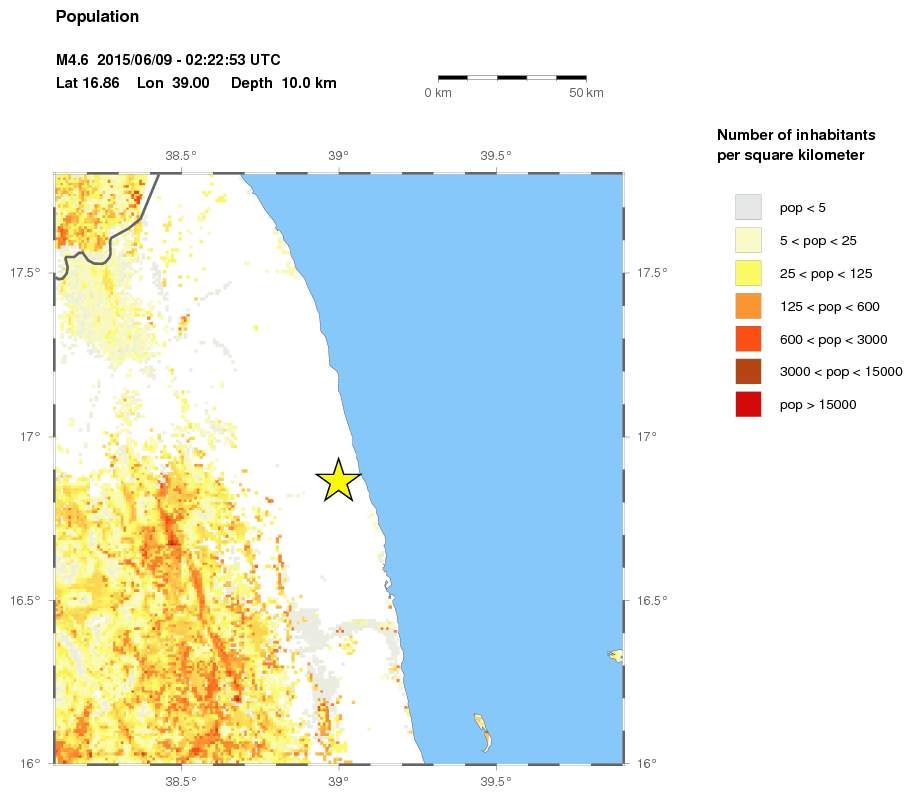Click the '39.5°' longitude label below the map
This screenshot has height=796, width=913.
click(x=496, y=781)
